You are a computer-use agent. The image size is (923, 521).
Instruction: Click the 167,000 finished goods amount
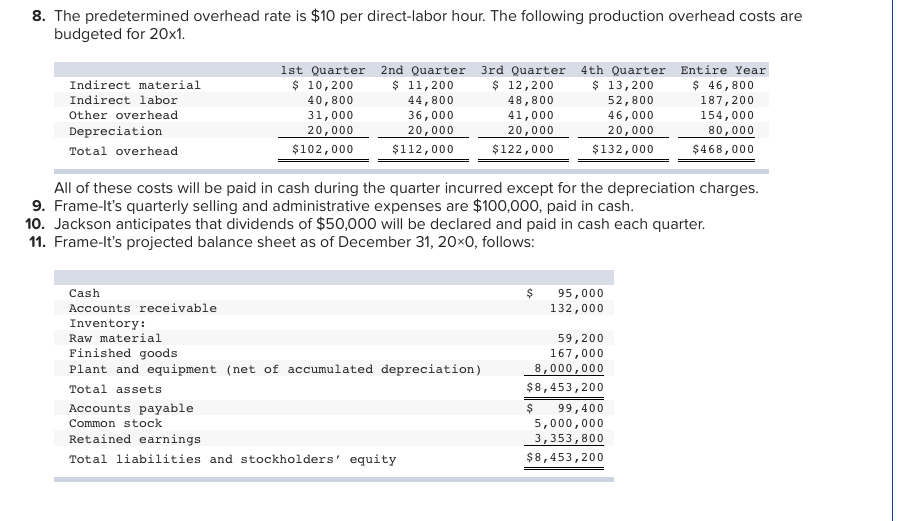577,354
